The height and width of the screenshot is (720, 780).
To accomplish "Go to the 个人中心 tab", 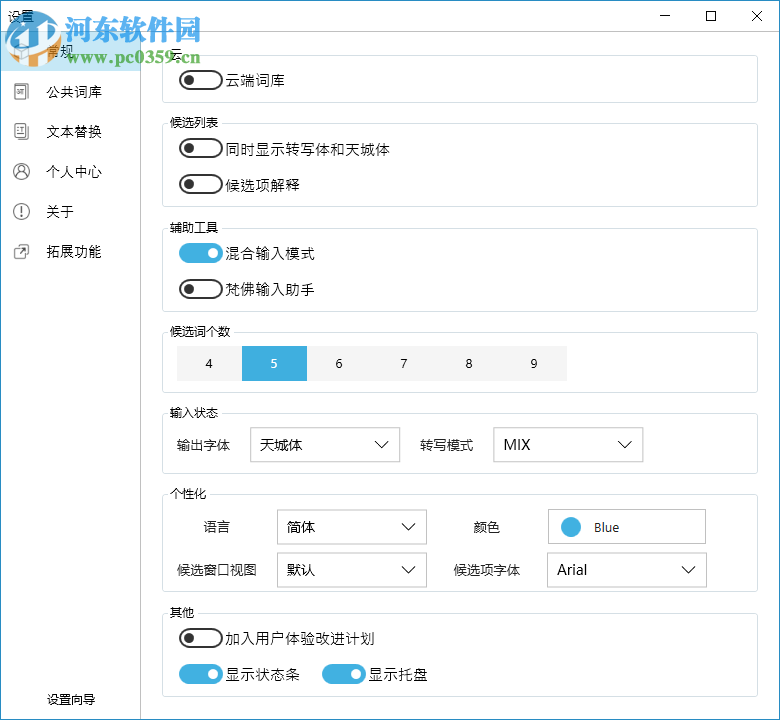I will pos(70,171).
